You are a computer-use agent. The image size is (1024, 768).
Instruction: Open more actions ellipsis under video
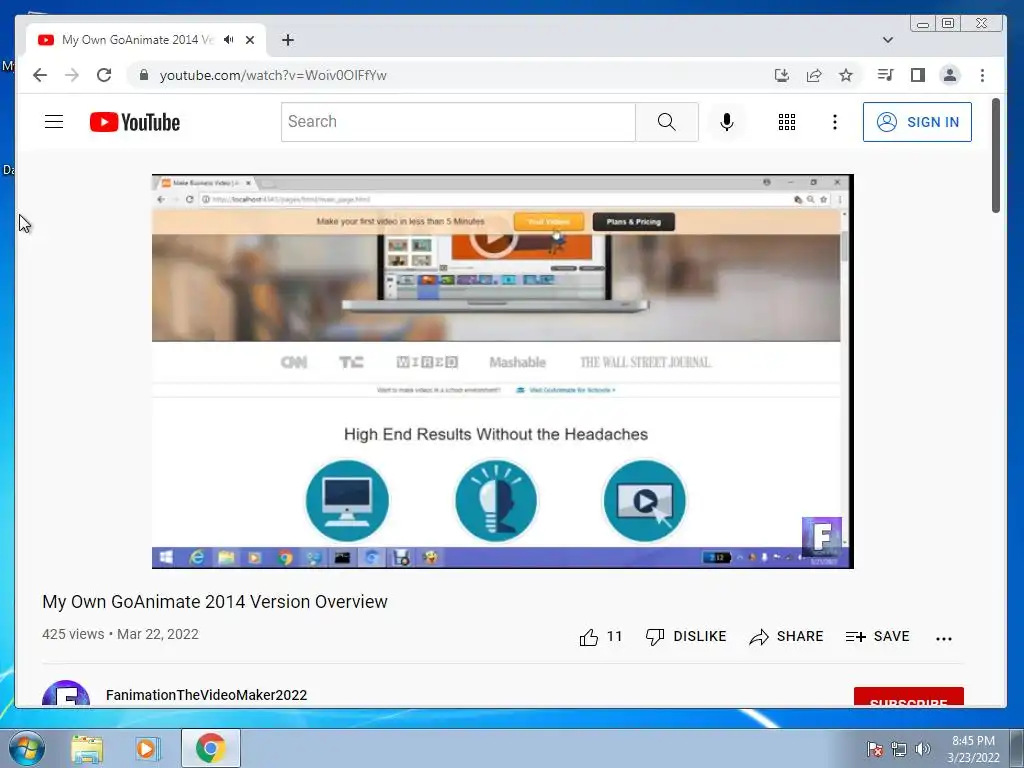click(944, 638)
